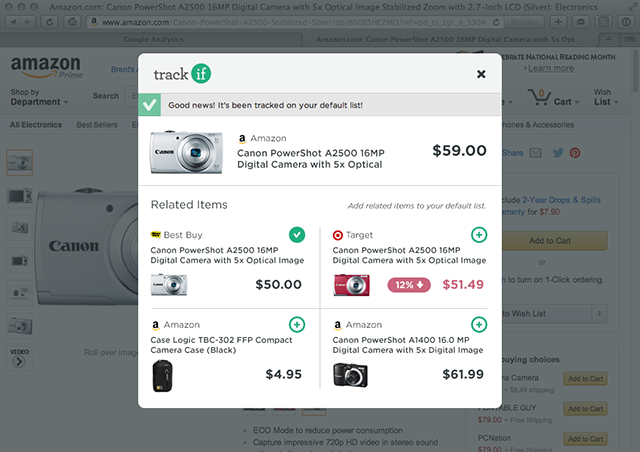The width and height of the screenshot is (640, 452).
Task: Add Canon PowerShot A1400 to tracked list
Action: 479,325
